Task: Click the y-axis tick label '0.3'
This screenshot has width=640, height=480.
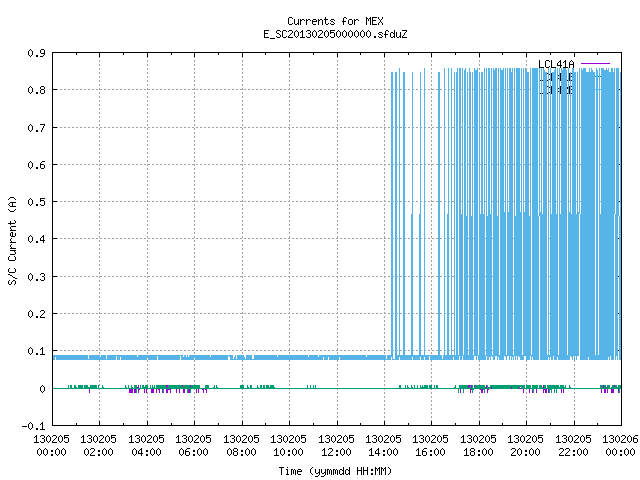Action: (x=36, y=277)
